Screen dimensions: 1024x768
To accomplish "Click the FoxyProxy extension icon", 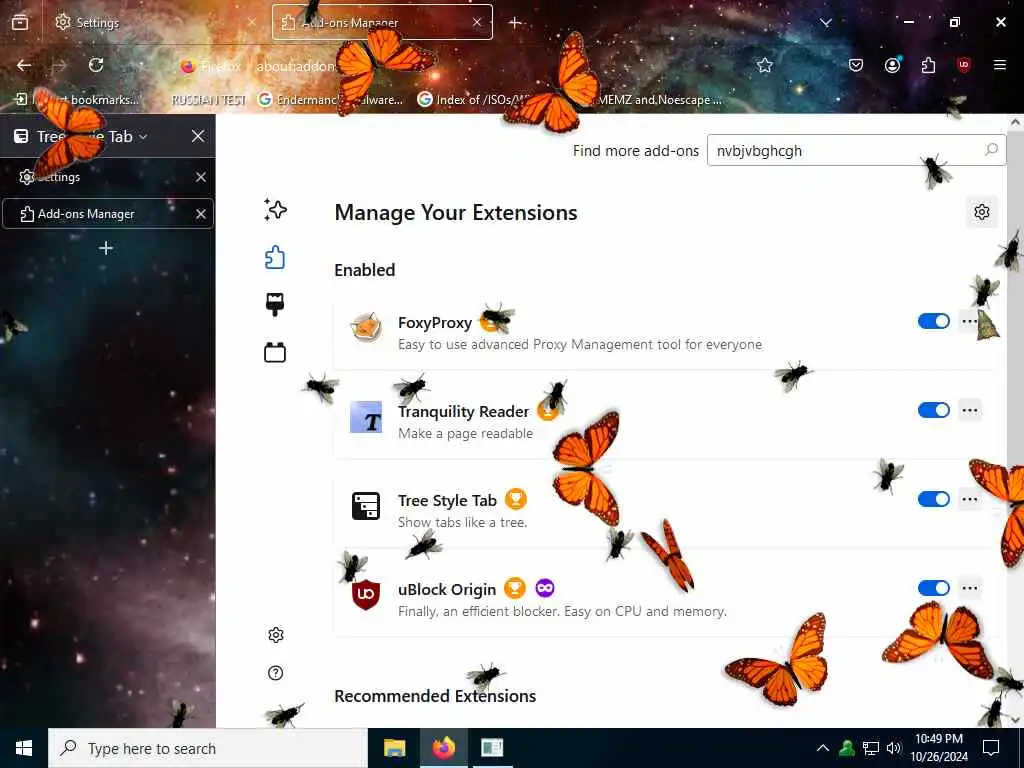I will click(x=366, y=327).
